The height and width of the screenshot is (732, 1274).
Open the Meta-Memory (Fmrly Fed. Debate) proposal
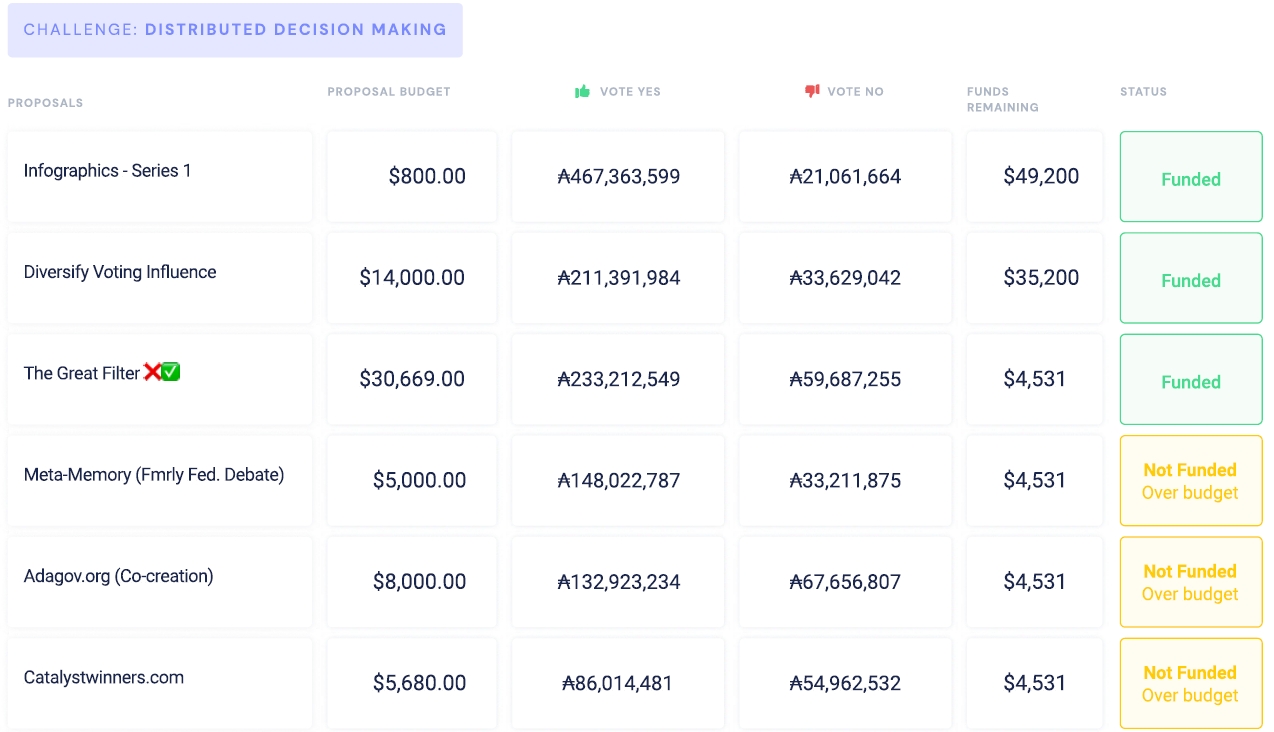(x=154, y=475)
